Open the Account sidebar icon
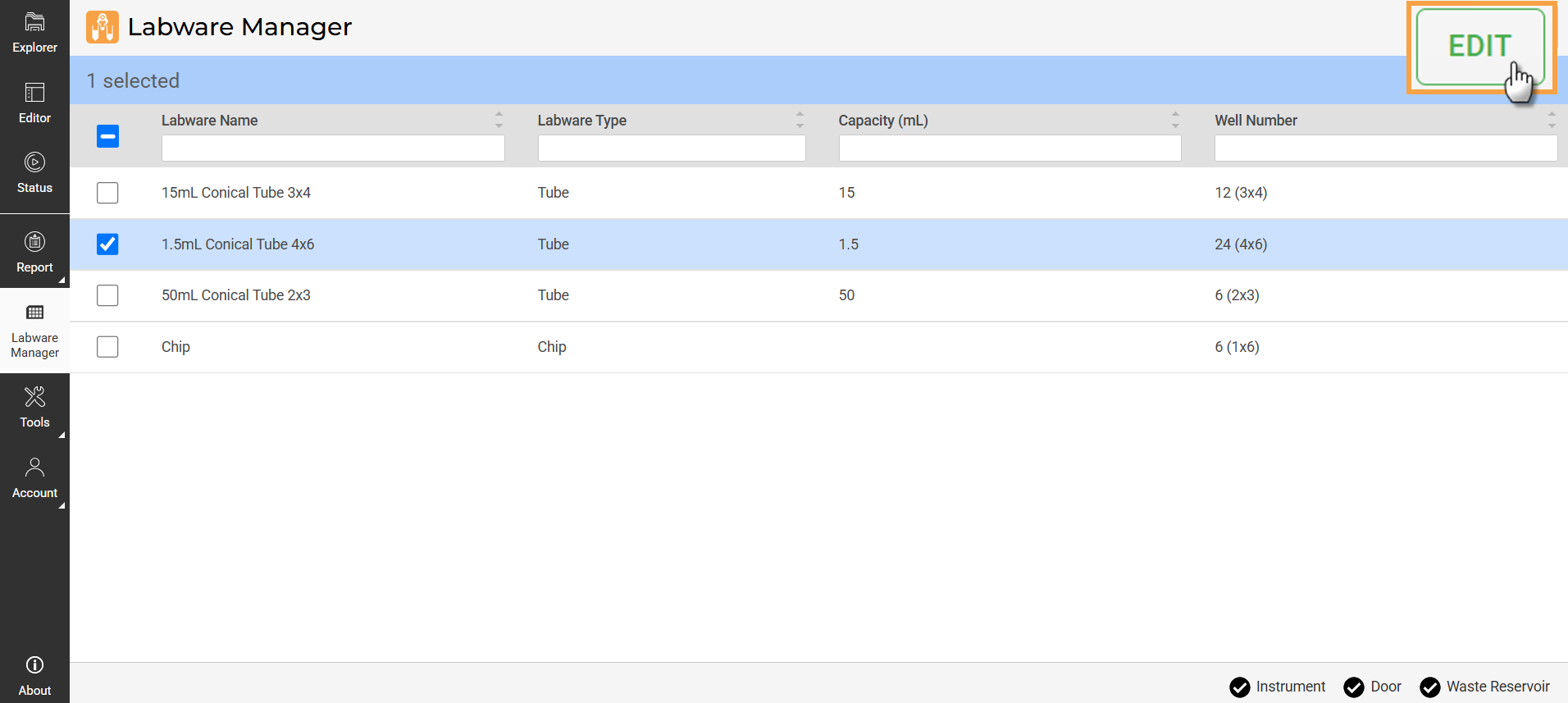 tap(34, 468)
